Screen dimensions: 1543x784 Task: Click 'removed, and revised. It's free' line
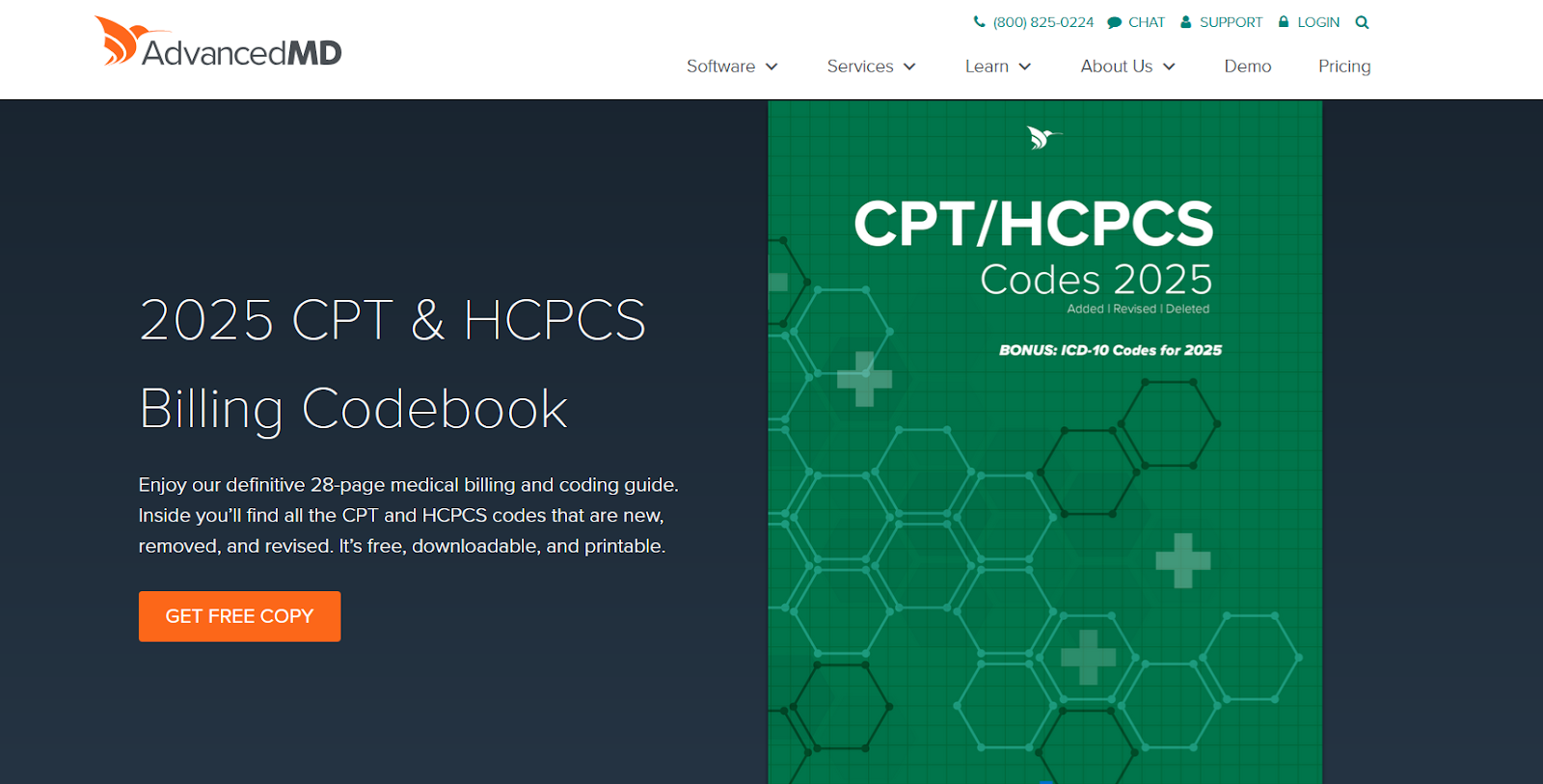[402, 546]
